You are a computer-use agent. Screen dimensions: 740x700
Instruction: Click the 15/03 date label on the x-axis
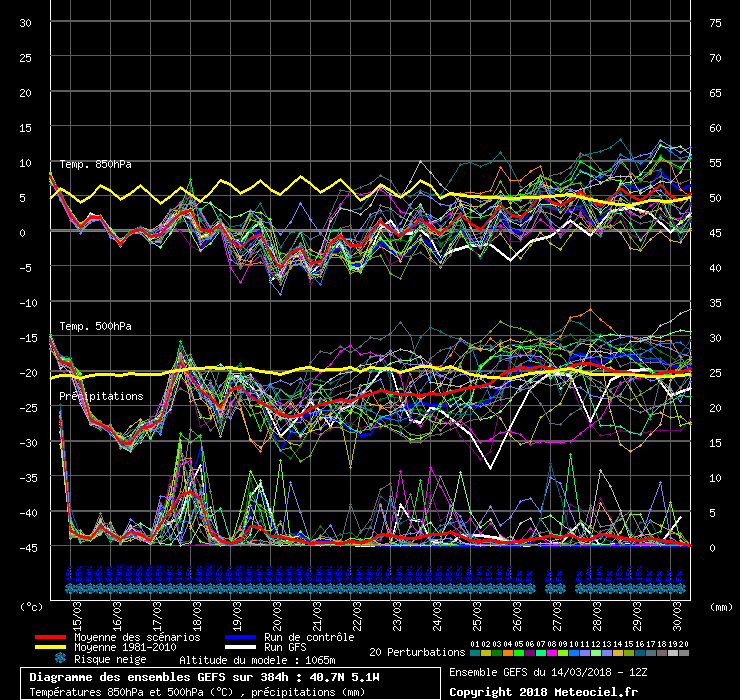point(77,616)
